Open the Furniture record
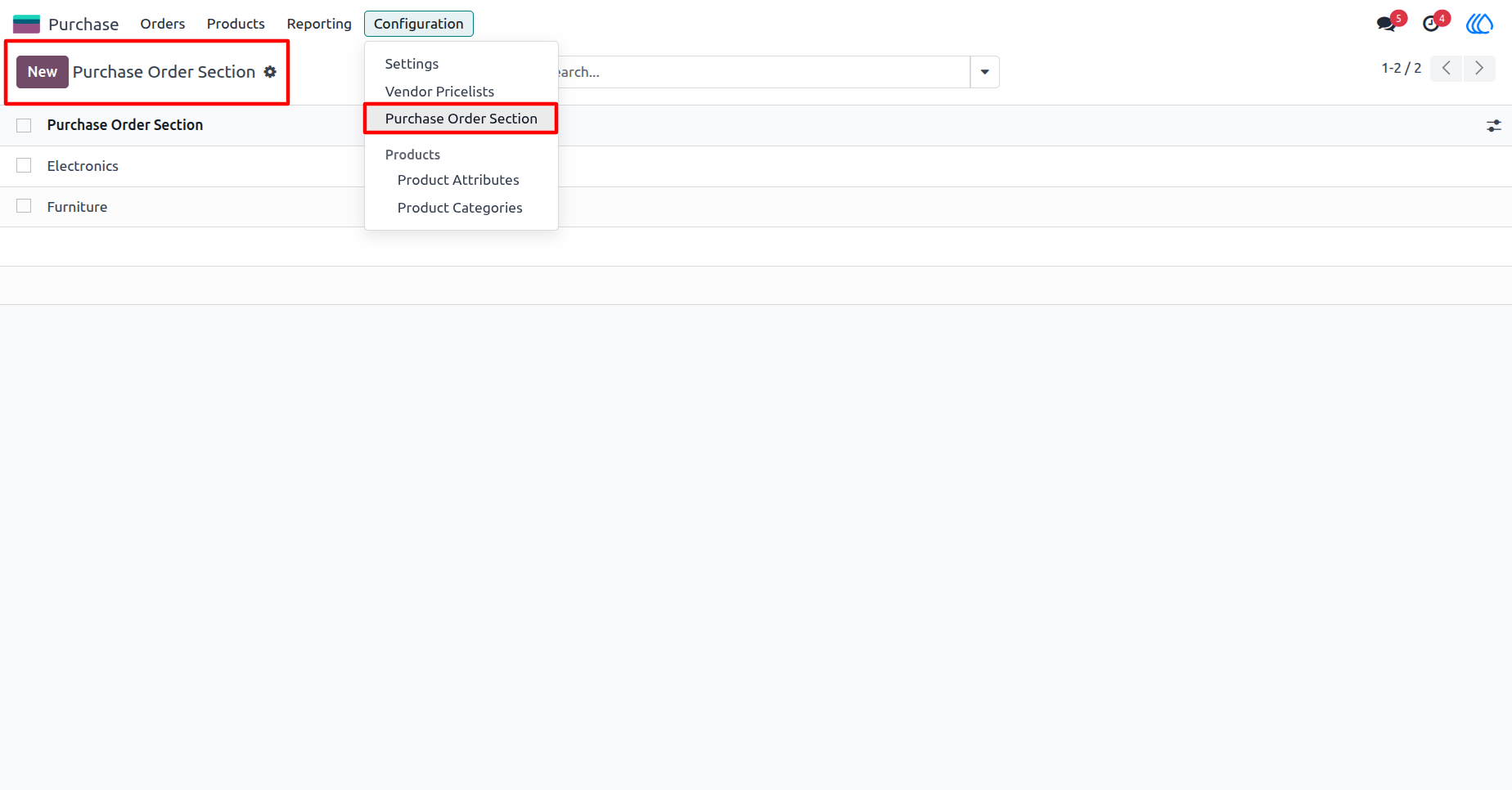Viewport: 1512px width, 790px height. click(x=77, y=207)
